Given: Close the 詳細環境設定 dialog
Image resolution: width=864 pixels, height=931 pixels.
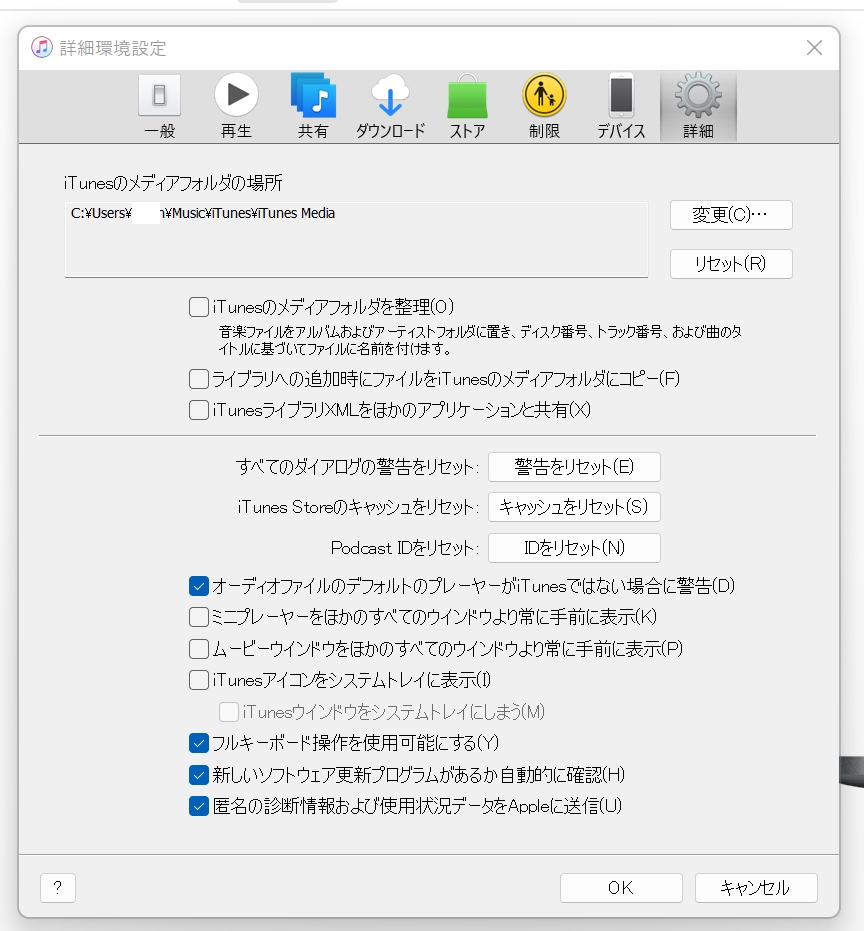Looking at the screenshot, I should tap(814, 48).
